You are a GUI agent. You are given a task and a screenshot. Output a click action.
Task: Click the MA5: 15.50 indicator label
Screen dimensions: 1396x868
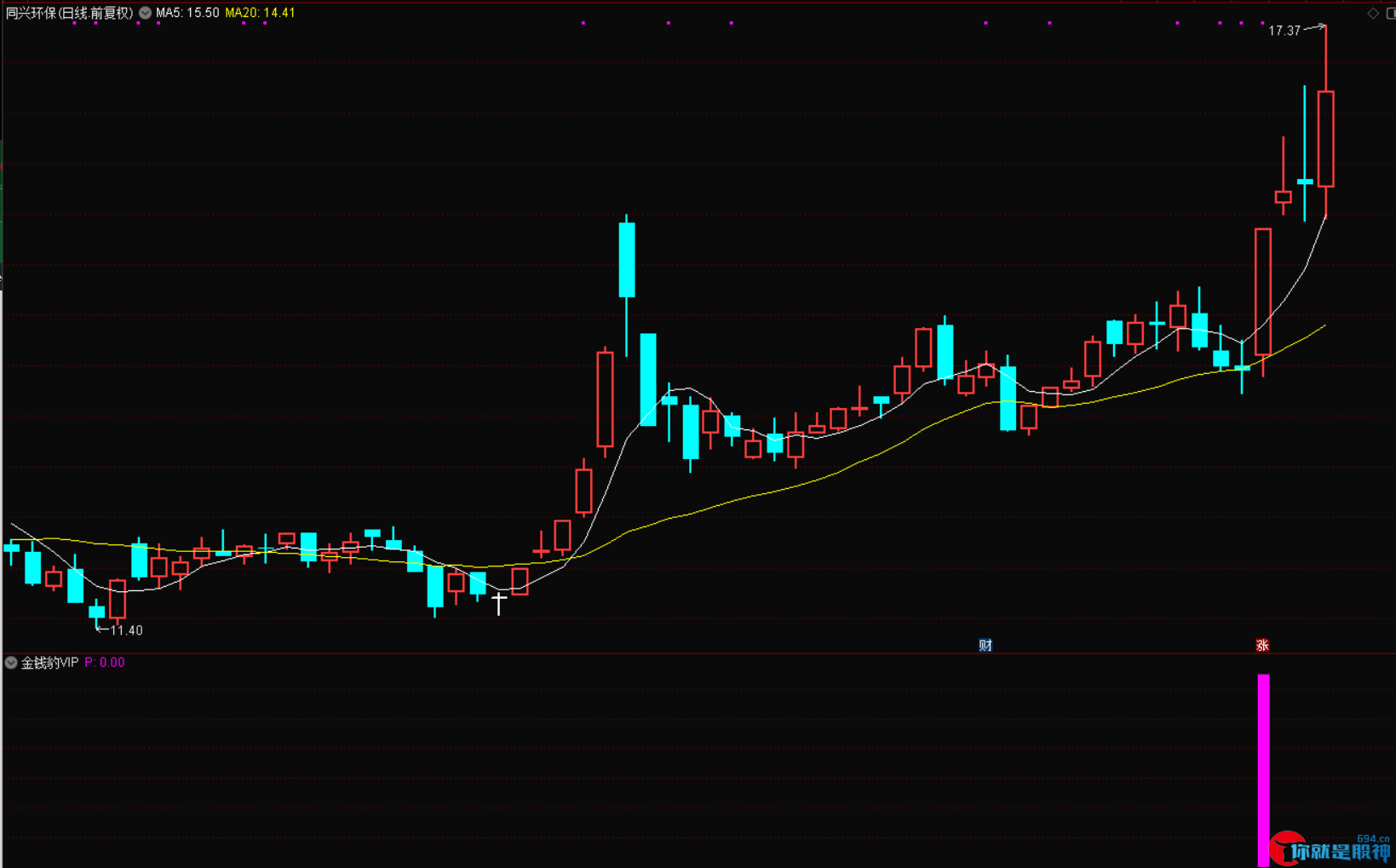187,13
